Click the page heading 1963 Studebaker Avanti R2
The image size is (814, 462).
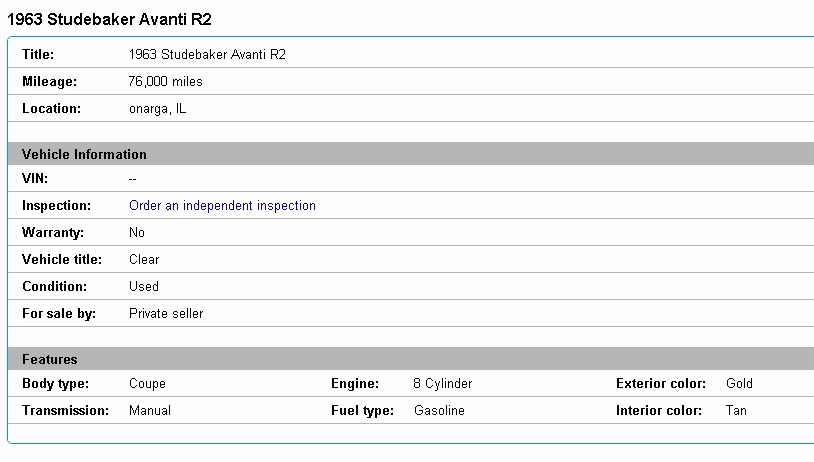pos(110,19)
